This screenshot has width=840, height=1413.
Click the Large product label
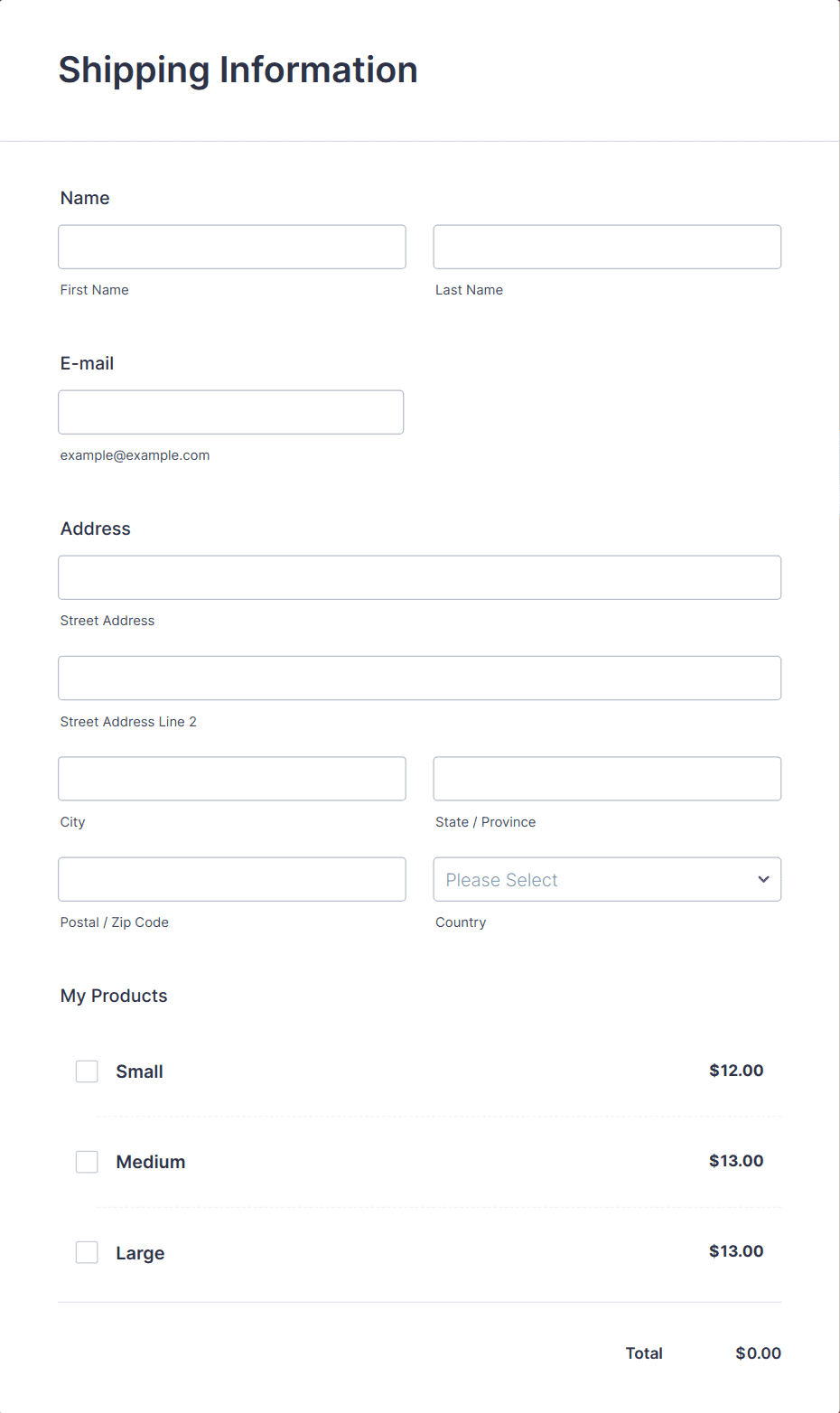pos(140,1253)
